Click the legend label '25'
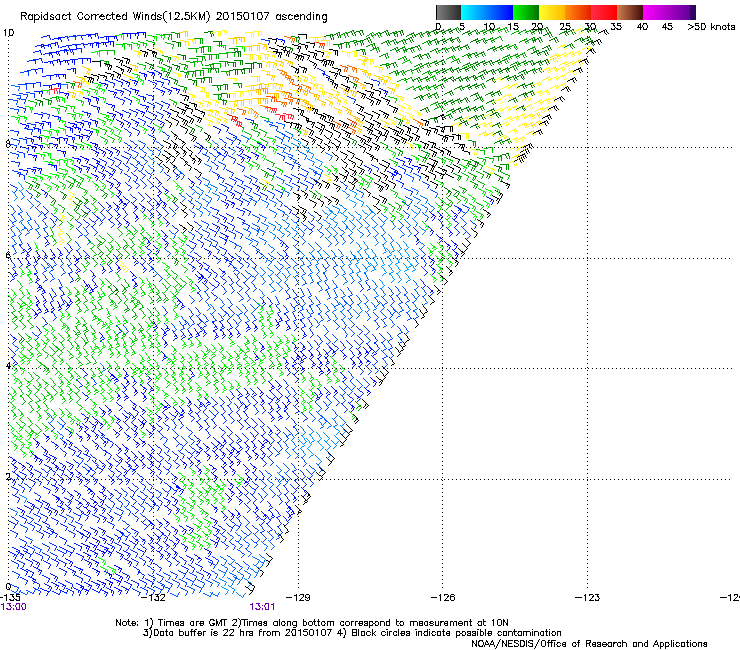This screenshot has width=740, height=650. click(564, 27)
